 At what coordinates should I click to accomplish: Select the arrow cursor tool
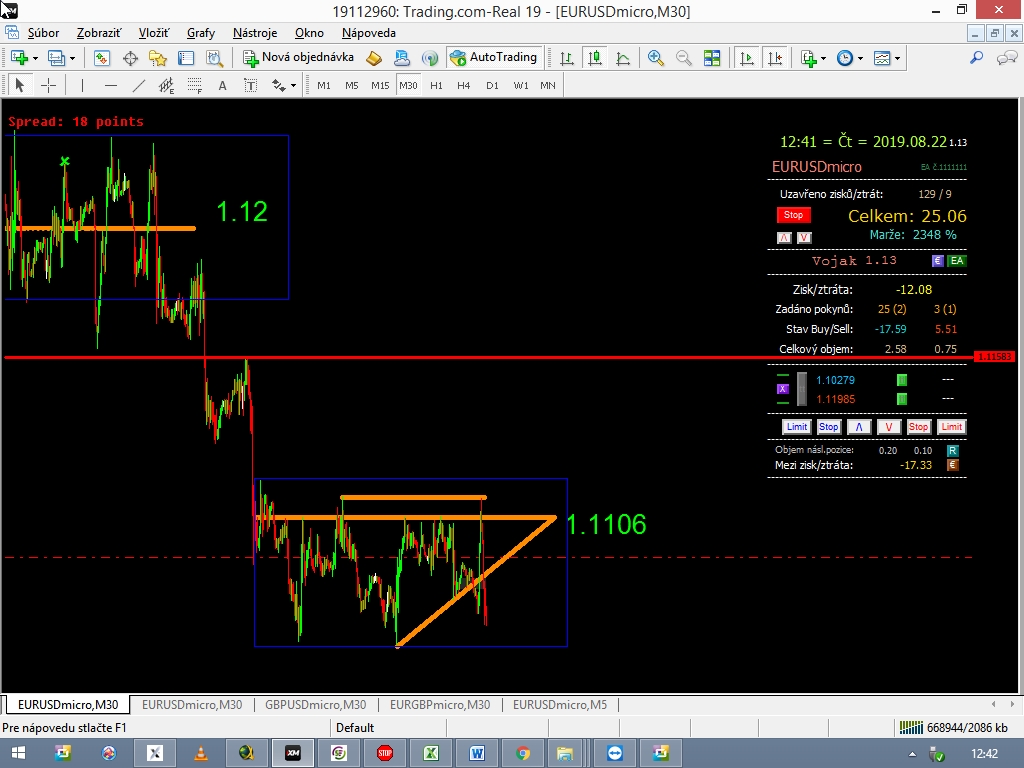(20, 85)
